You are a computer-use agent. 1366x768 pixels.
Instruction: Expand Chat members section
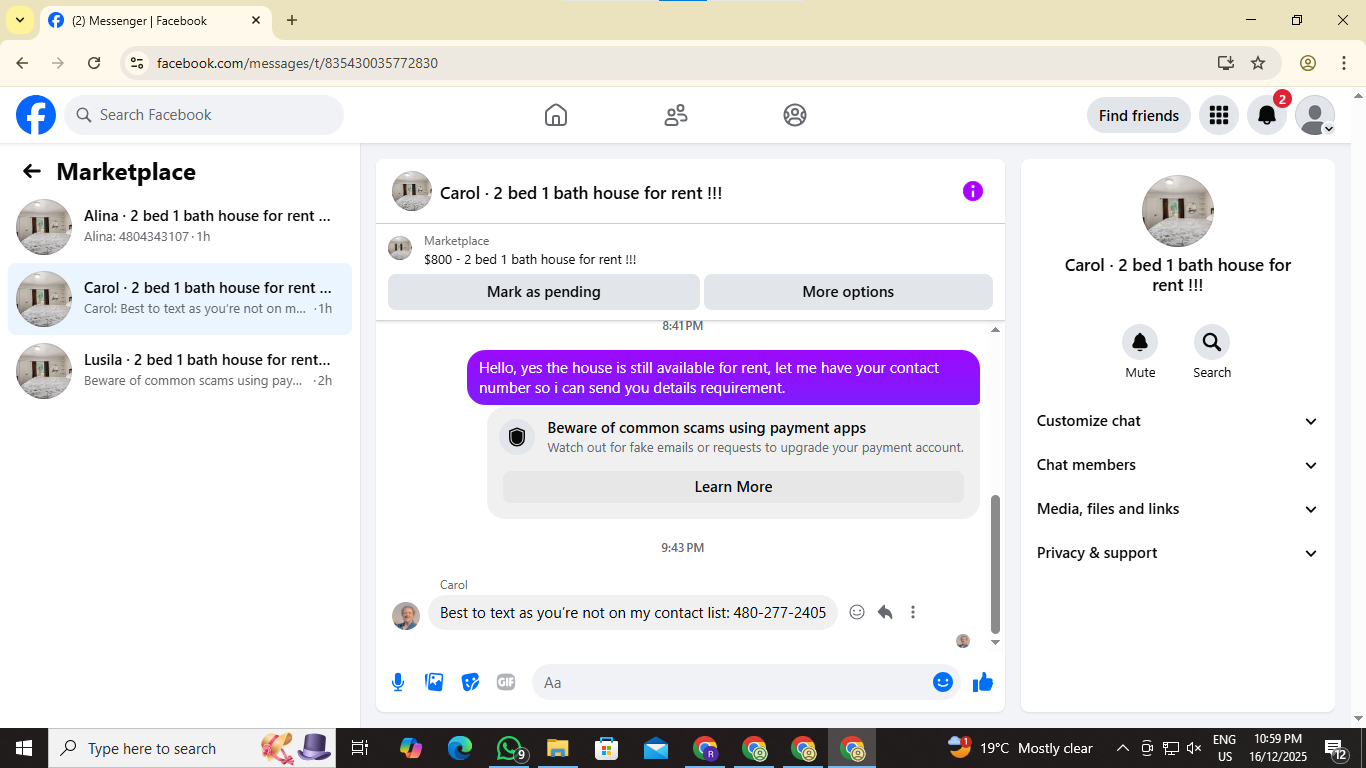click(1178, 465)
